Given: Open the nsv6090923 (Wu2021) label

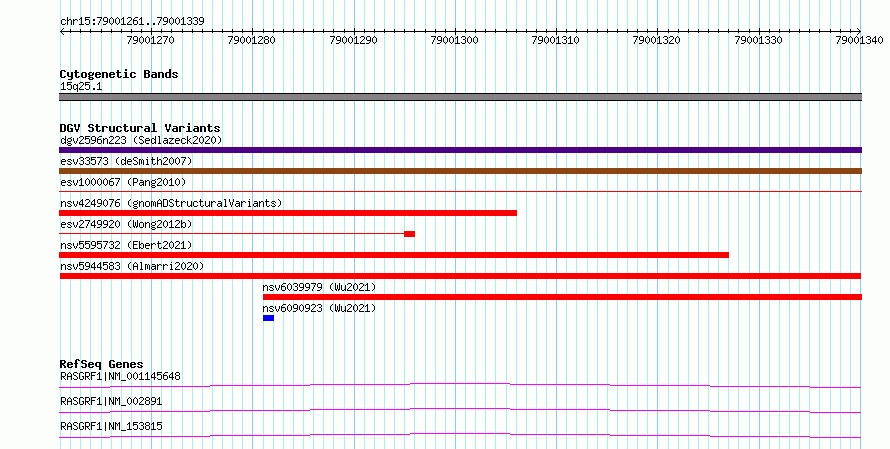Looking at the screenshot, I should [x=319, y=308].
